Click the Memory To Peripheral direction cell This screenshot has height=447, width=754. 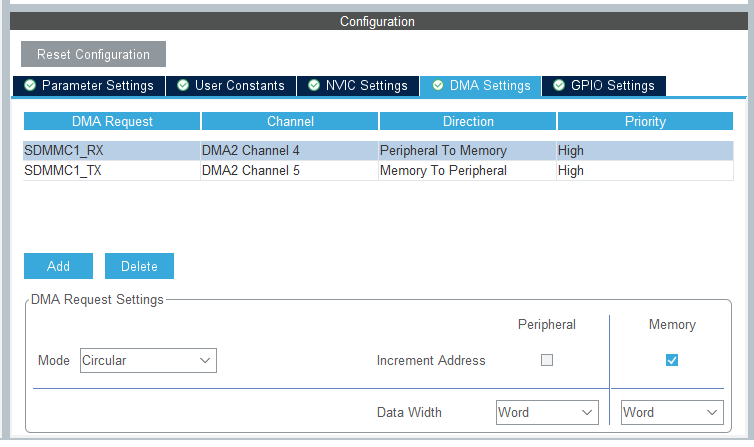[x=467, y=171]
